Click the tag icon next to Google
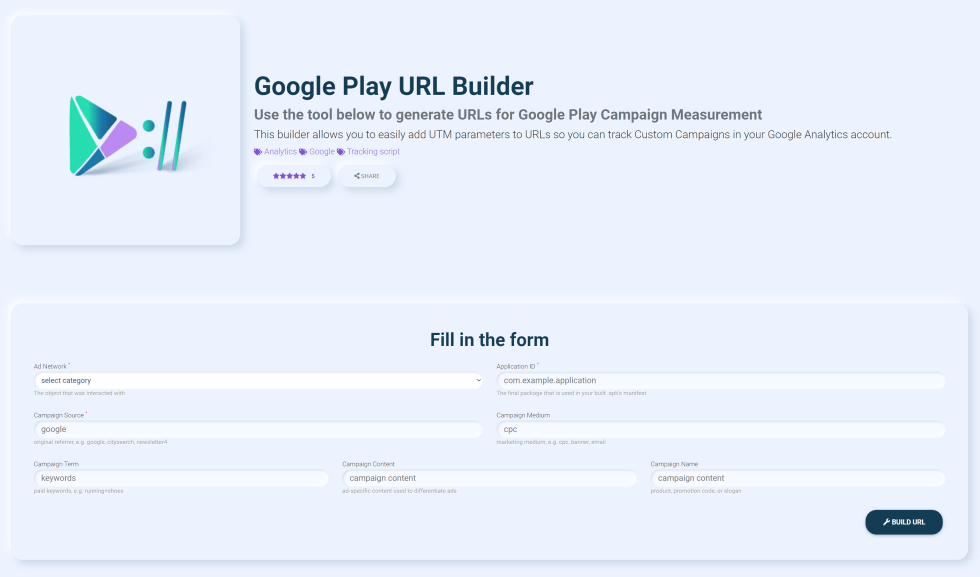 click(303, 152)
